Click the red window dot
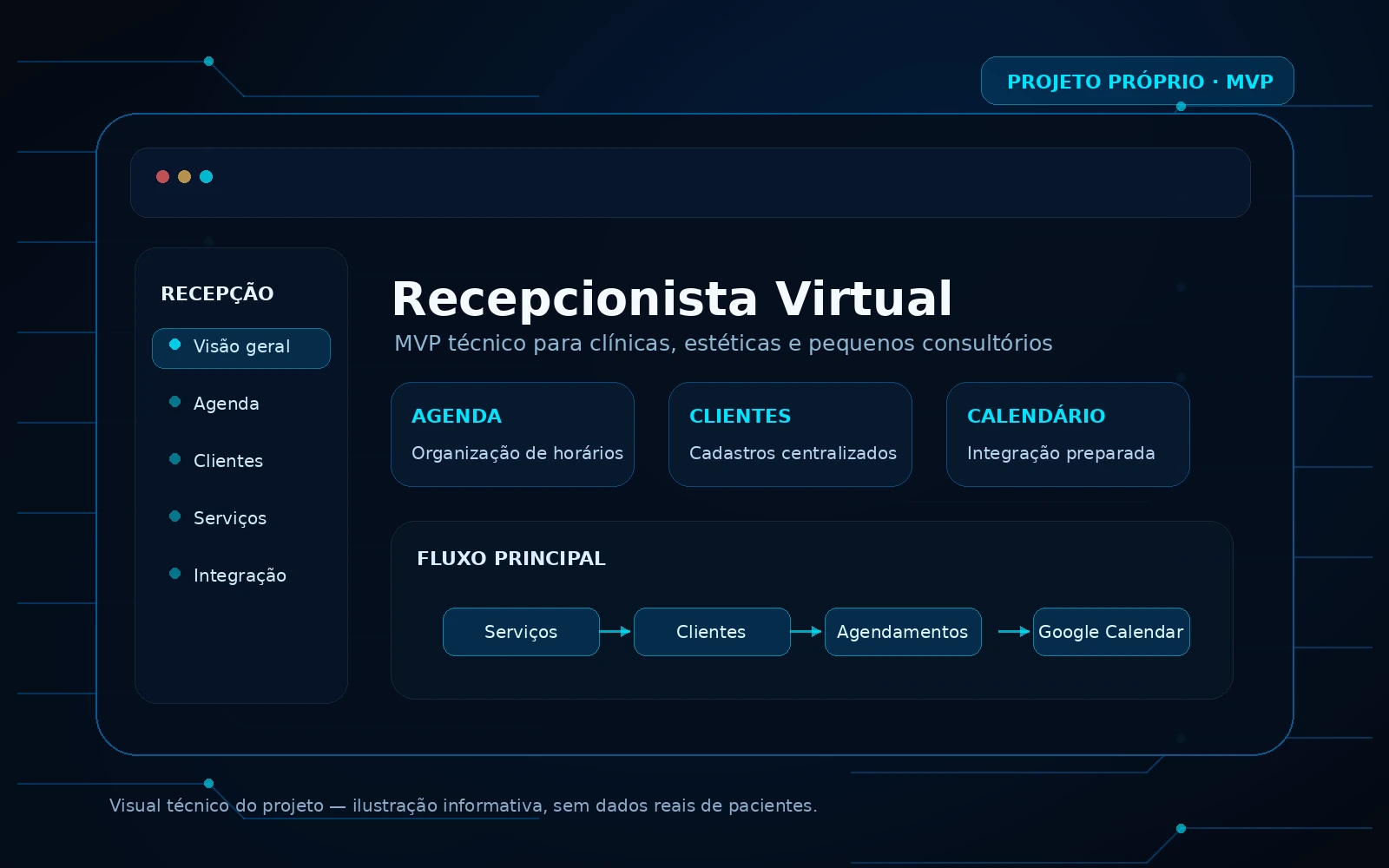Screen dimensions: 1389x868 point(162,176)
